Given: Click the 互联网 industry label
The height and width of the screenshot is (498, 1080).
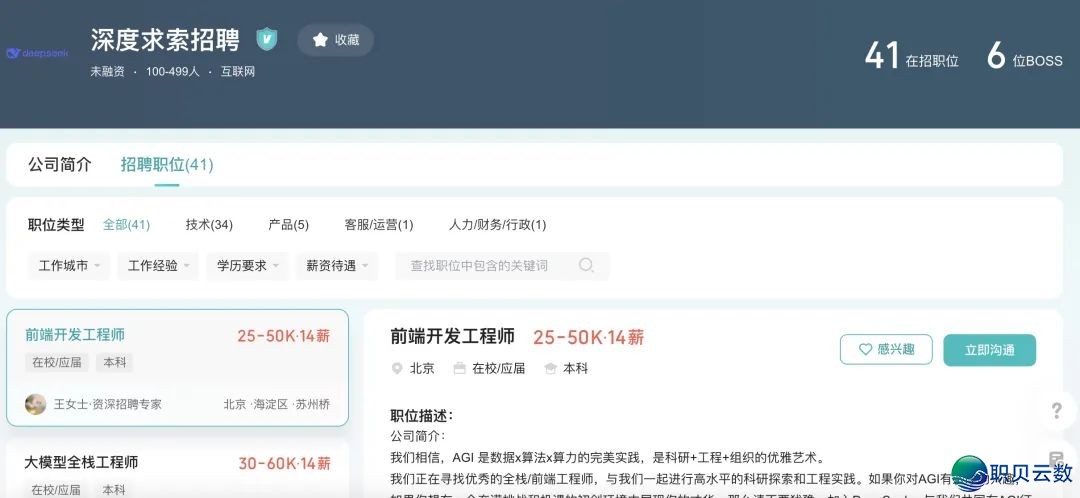Looking at the screenshot, I should 238,72.
